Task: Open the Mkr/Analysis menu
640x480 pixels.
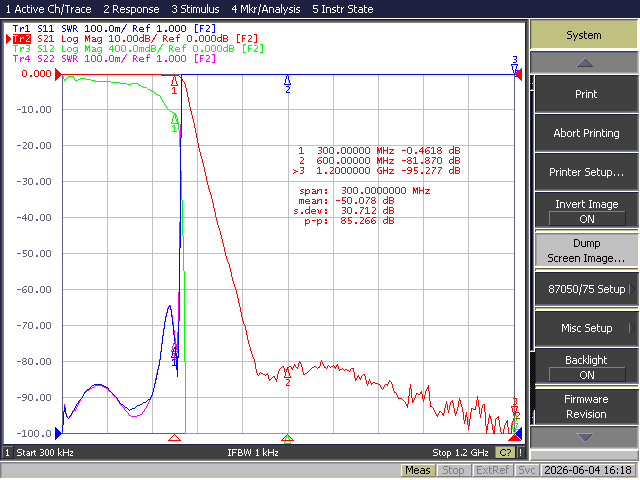Action: pyautogui.click(x=266, y=9)
